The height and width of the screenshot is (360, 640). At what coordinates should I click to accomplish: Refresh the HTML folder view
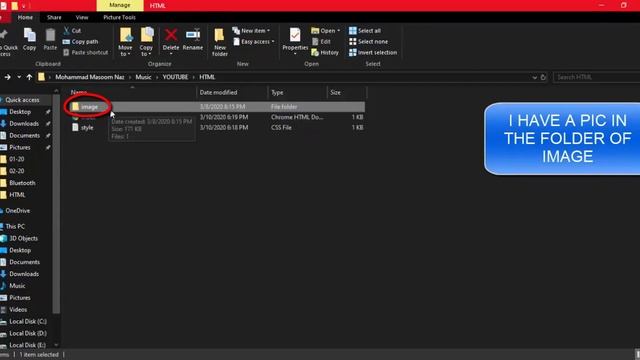click(543, 77)
